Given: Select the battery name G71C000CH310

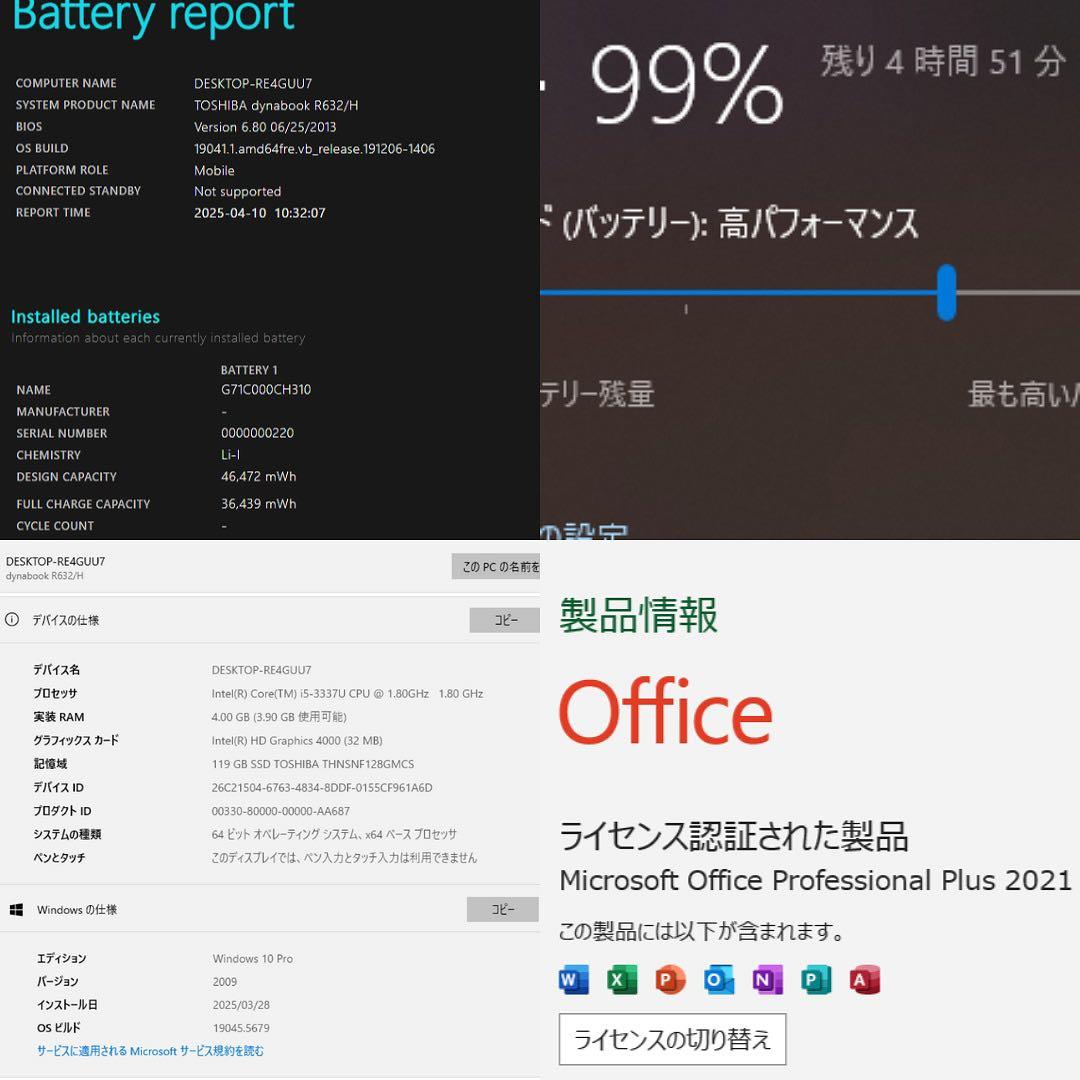Looking at the screenshot, I should [266, 389].
